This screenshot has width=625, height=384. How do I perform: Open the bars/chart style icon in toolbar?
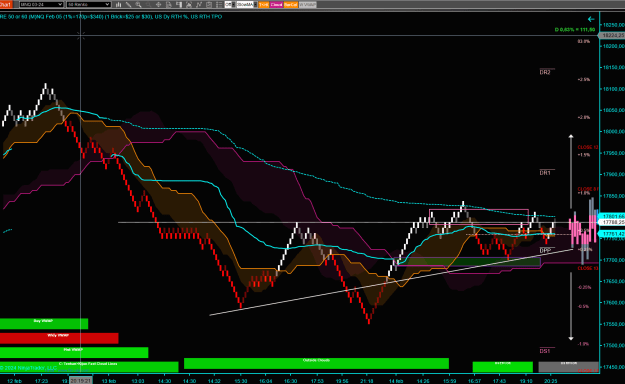[x=118, y=4]
